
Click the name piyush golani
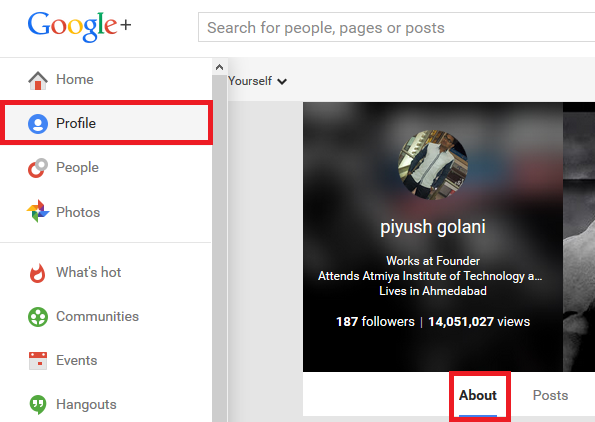coord(433,228)
